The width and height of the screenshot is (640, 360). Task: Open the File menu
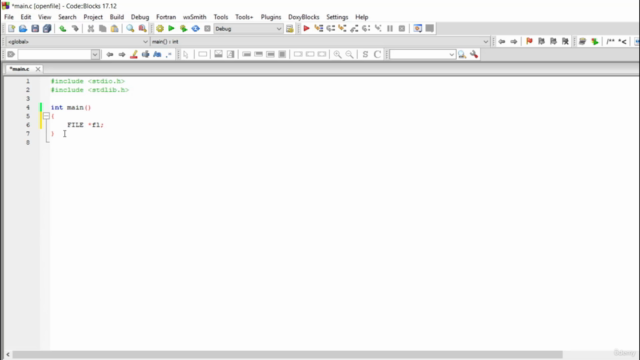[x=9, y=17]
